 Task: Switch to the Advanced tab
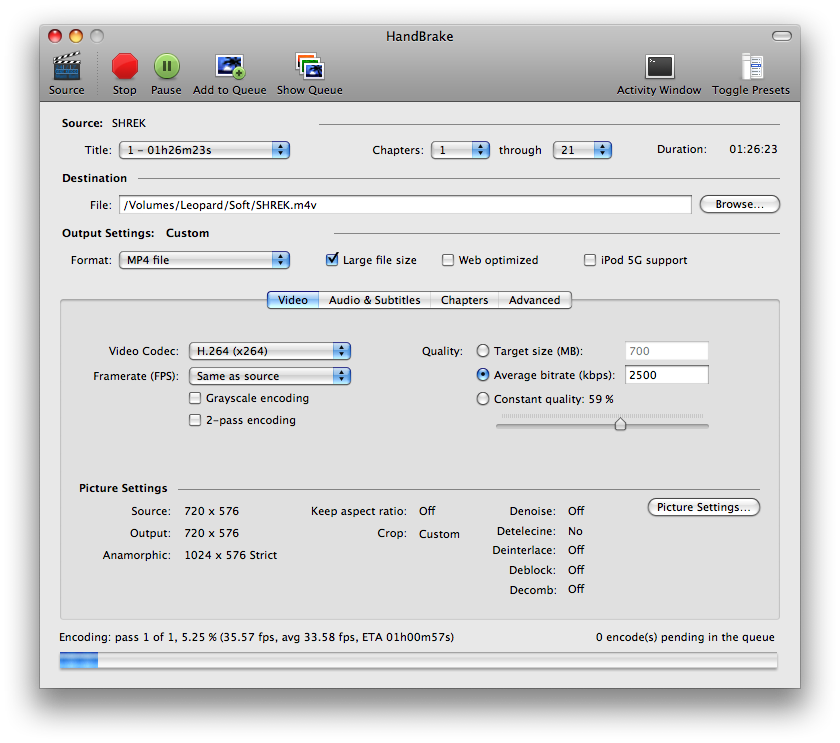coord(535,300)
